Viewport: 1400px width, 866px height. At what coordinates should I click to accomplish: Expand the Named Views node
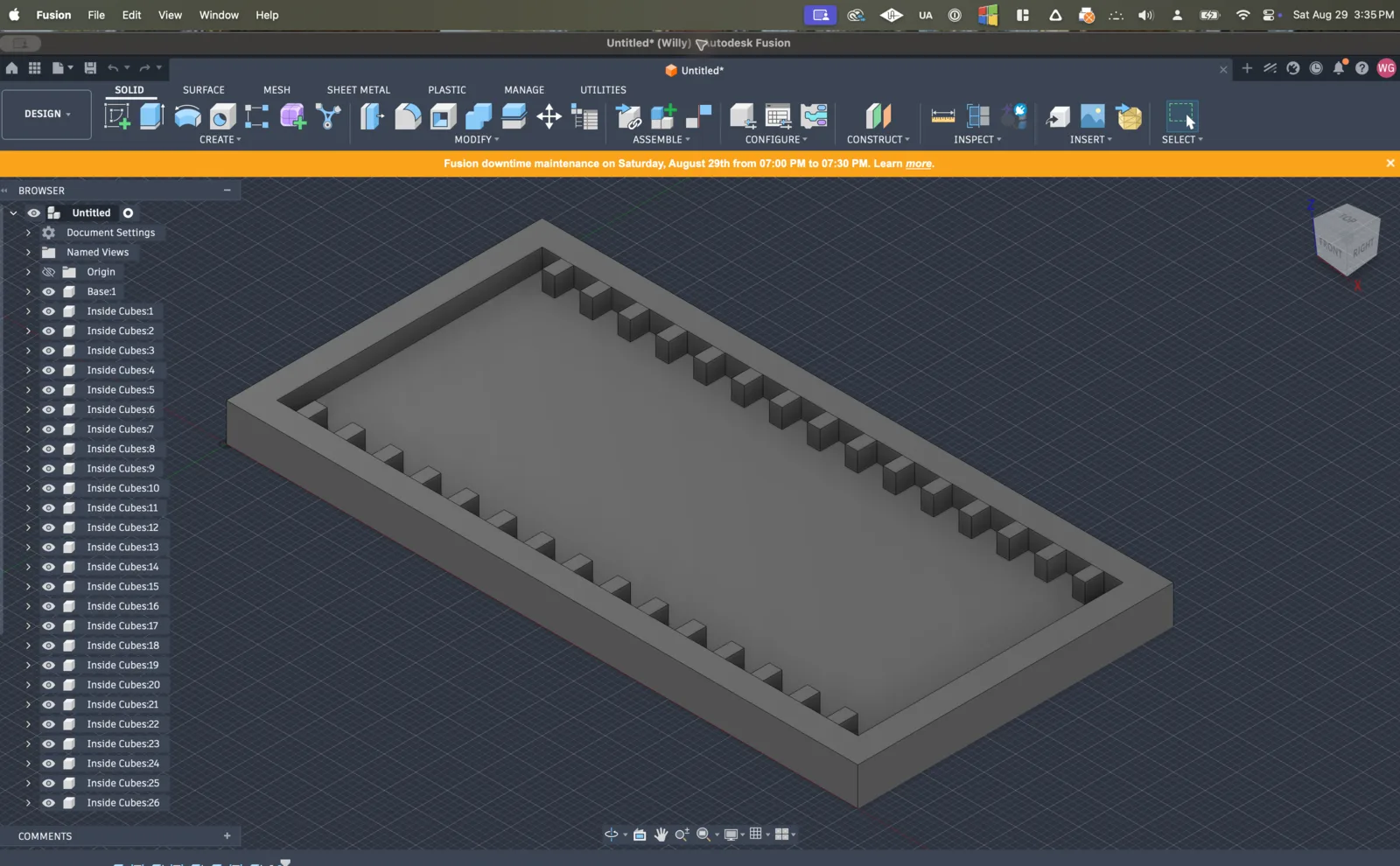click(x=28, y=252)
